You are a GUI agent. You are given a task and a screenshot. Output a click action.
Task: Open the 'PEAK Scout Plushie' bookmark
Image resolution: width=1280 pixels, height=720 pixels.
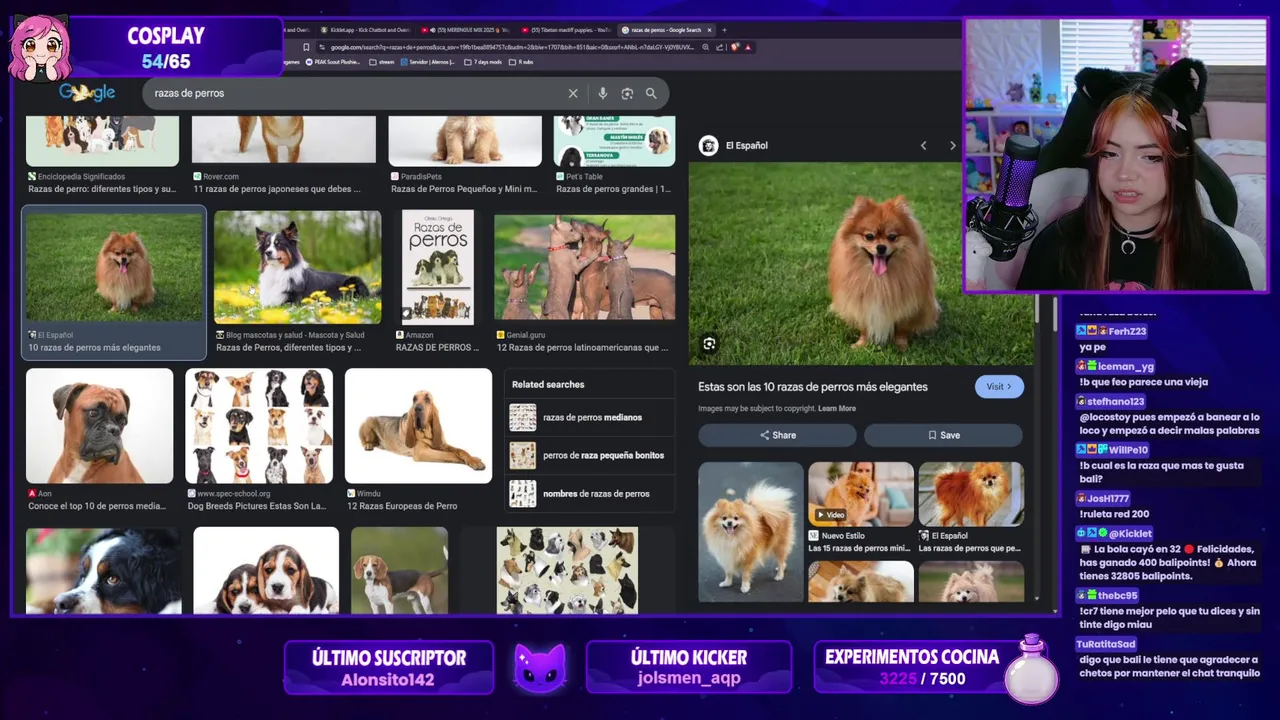coord(333,62)
